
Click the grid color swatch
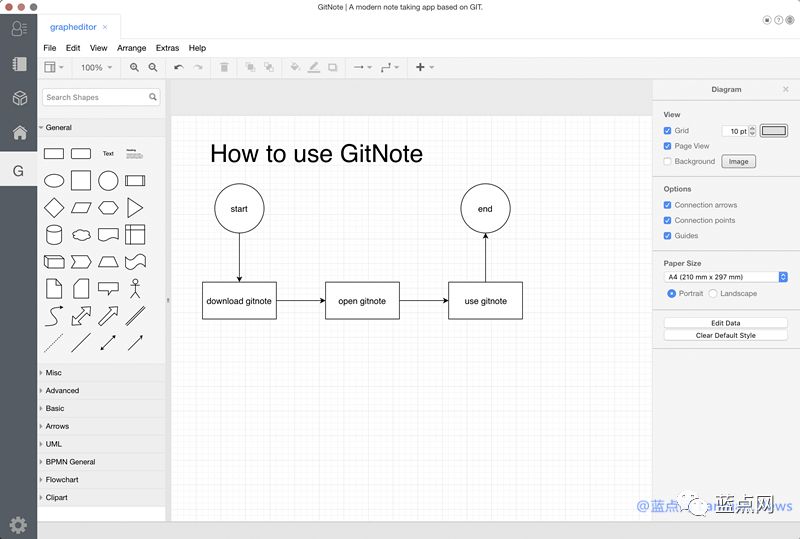click(774, 131)
